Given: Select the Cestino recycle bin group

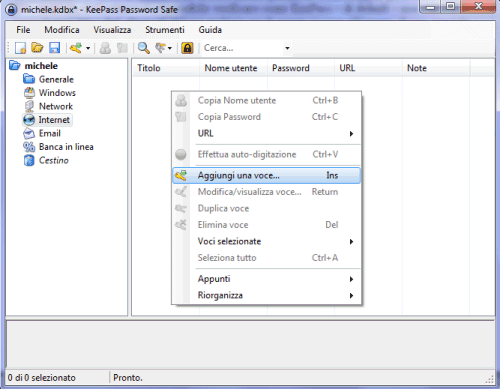Looking at the screenshot, I should (54, 160).
